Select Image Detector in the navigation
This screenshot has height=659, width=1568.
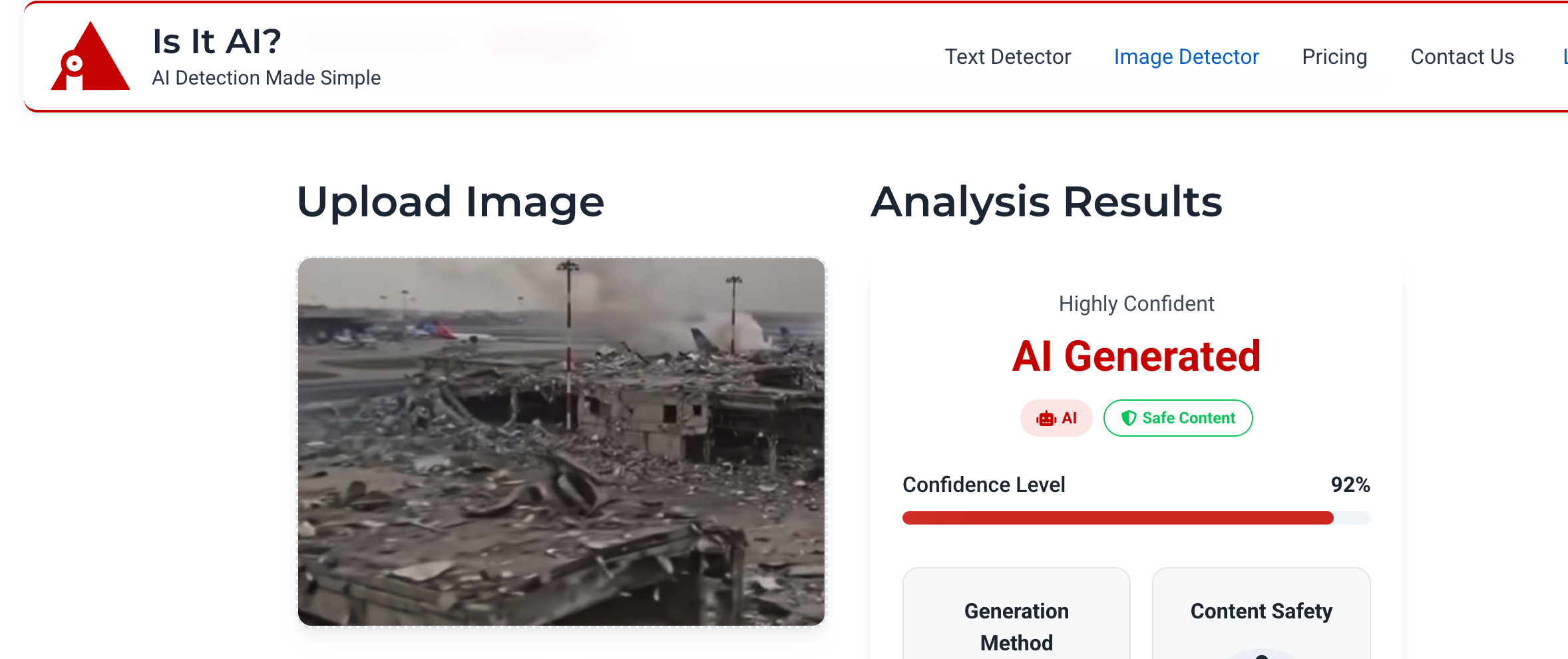pos(1186,57)
